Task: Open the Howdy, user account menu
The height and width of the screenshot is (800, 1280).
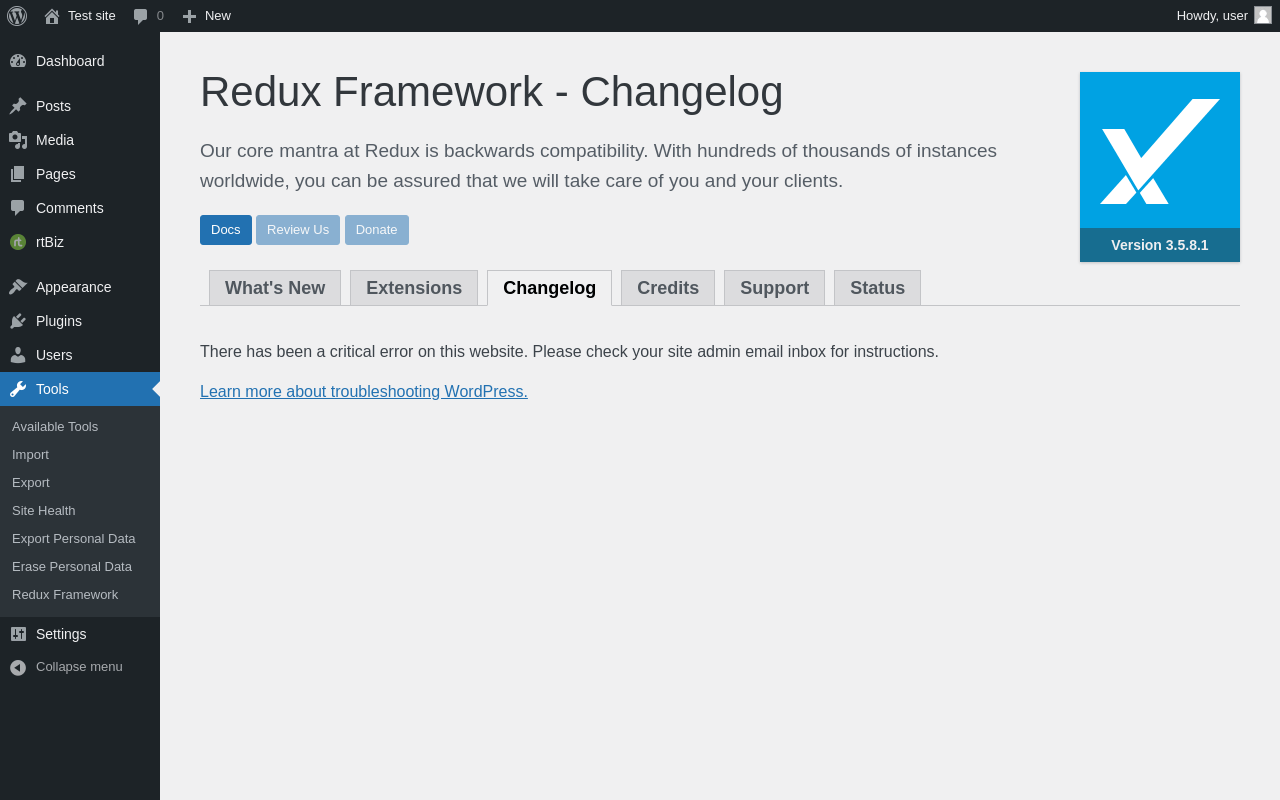Action: (1224, 16)
